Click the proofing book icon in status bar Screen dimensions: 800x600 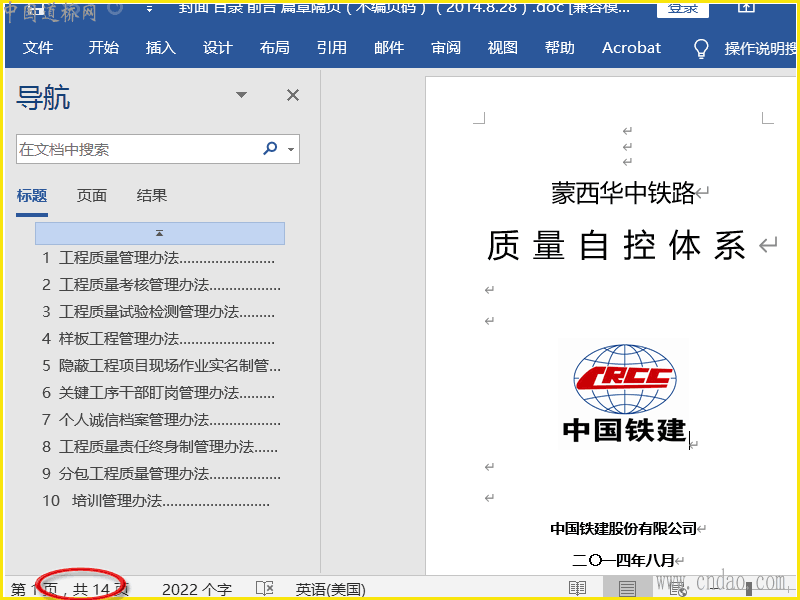[x=265, y=588]
